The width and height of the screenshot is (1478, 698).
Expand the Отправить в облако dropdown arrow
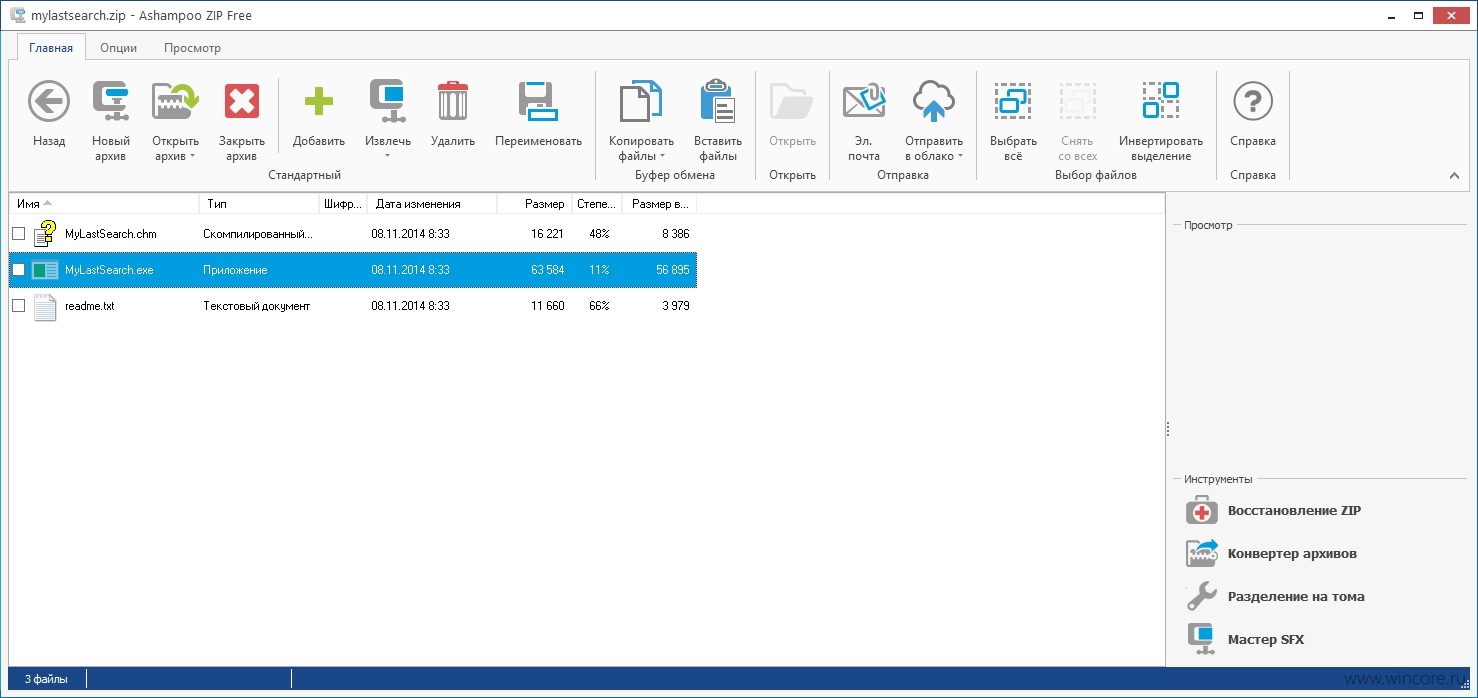pos(960,156)
